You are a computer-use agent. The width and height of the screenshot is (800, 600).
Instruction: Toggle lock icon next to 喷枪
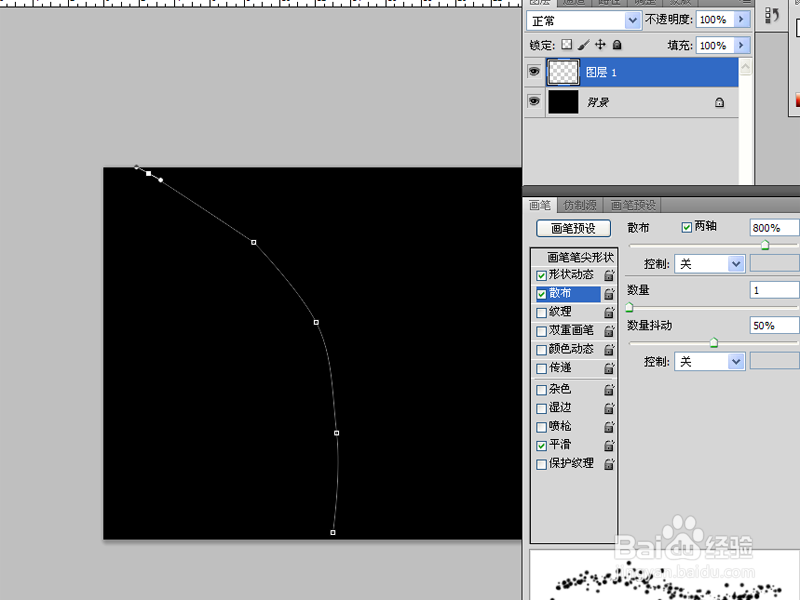pyautogui.click(x=609, y=427)
